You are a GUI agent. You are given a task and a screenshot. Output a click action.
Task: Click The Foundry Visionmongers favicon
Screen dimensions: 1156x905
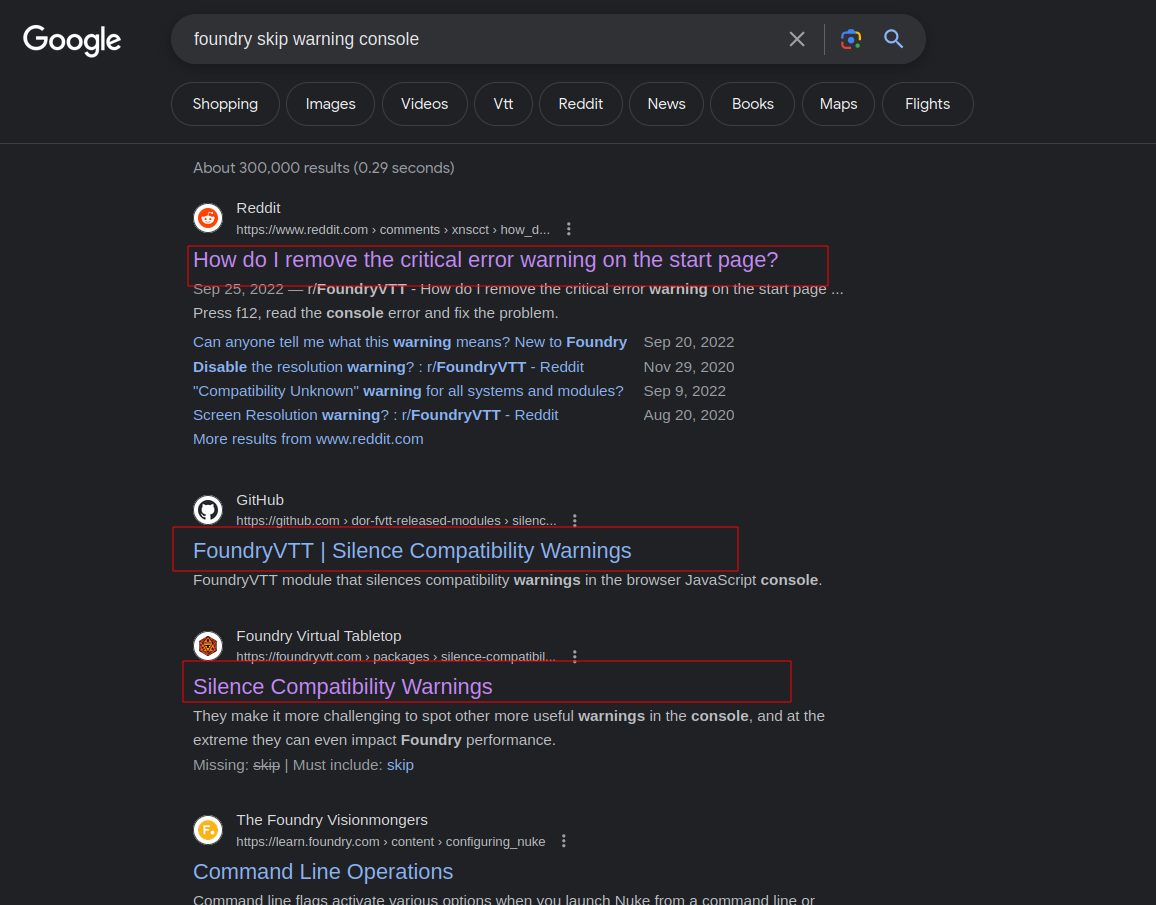[207, 830]
